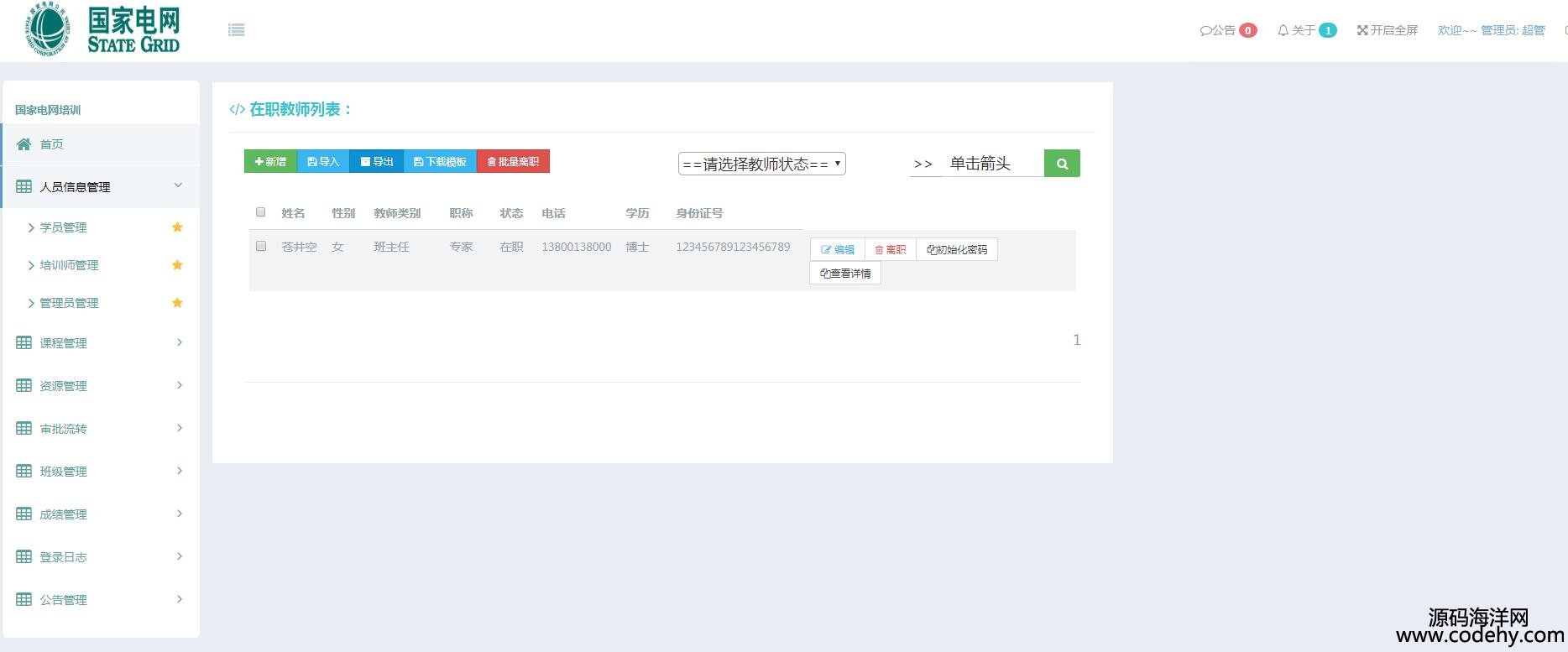Click the star beside 学员管理
The width and height of the screenshot is (1568, 652).
tap(177, 227)
